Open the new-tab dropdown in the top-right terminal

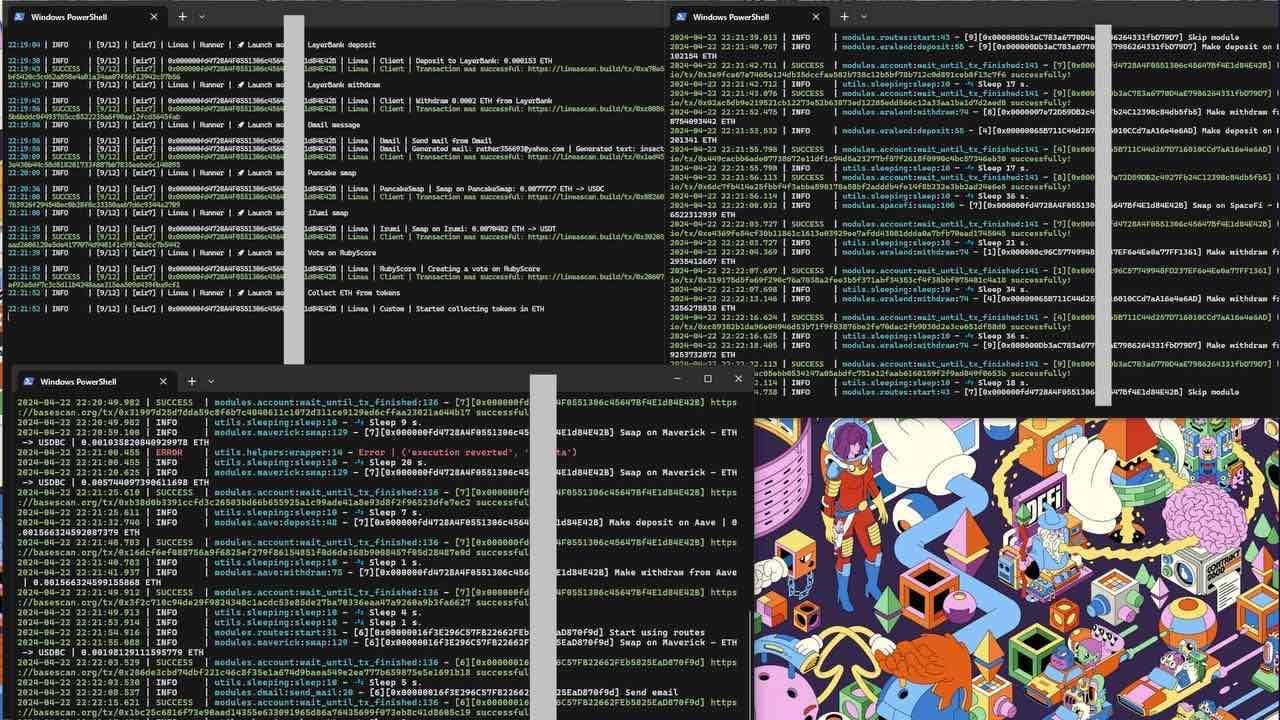(x=862, y=17)
